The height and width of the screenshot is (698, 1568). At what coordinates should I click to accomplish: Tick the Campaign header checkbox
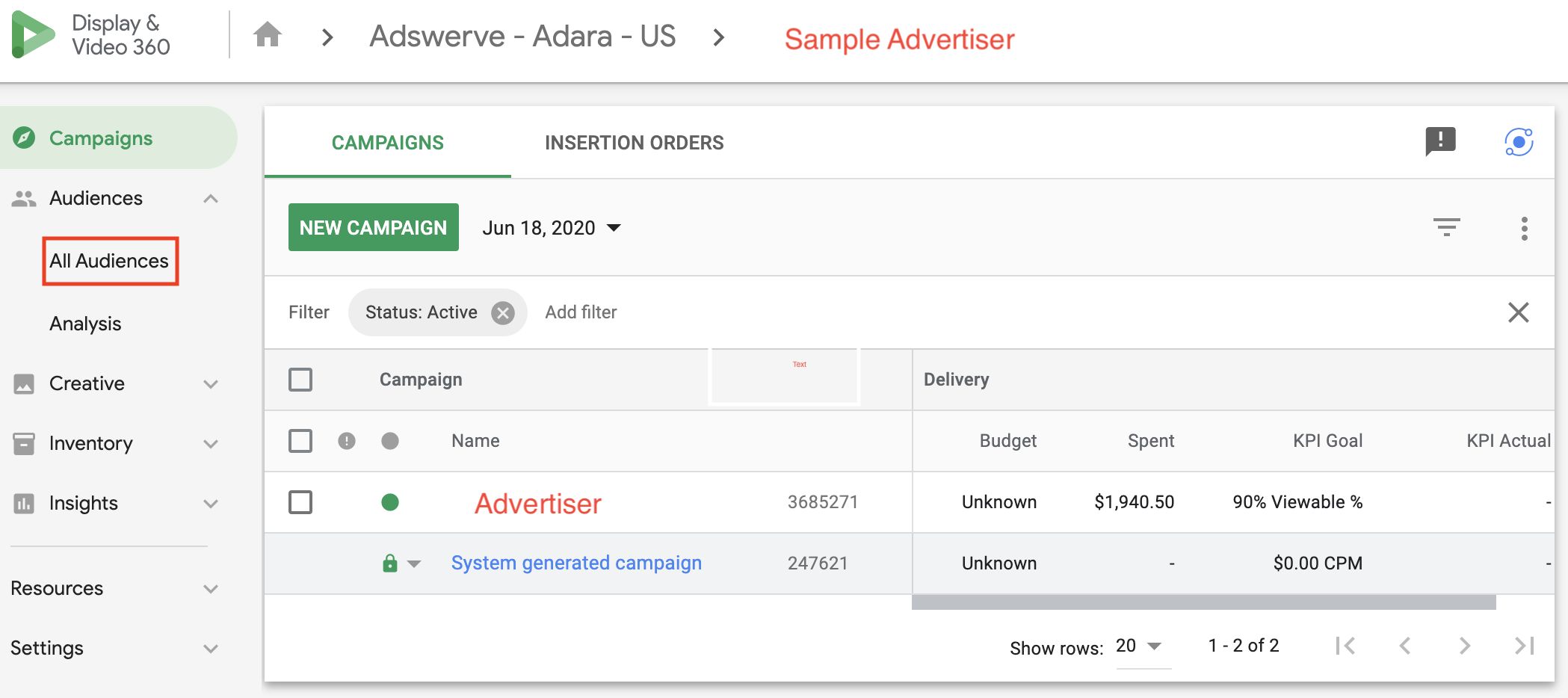point(300,380)
